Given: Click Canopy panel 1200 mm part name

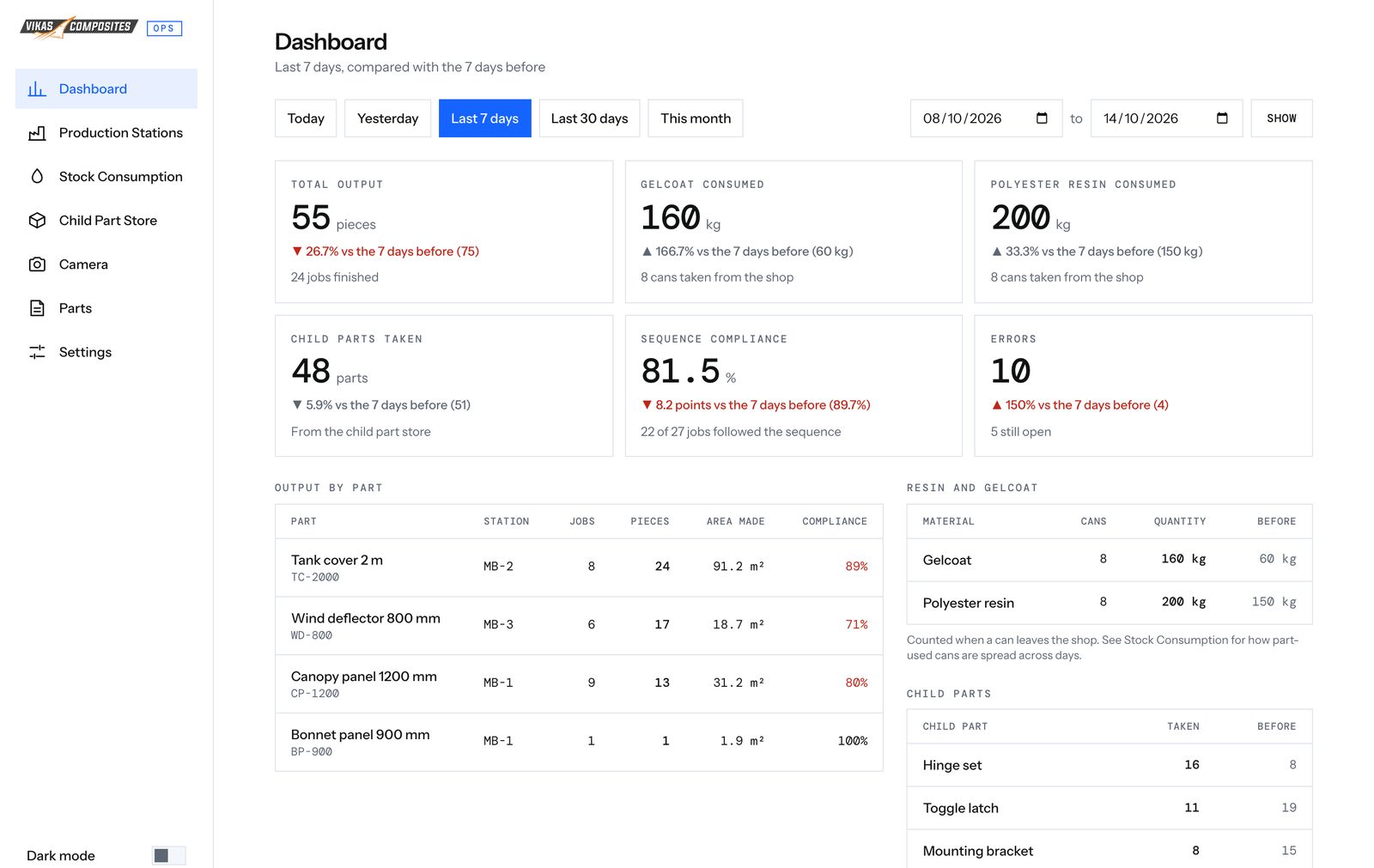Looking at the screenshot, I should (364, 677).
